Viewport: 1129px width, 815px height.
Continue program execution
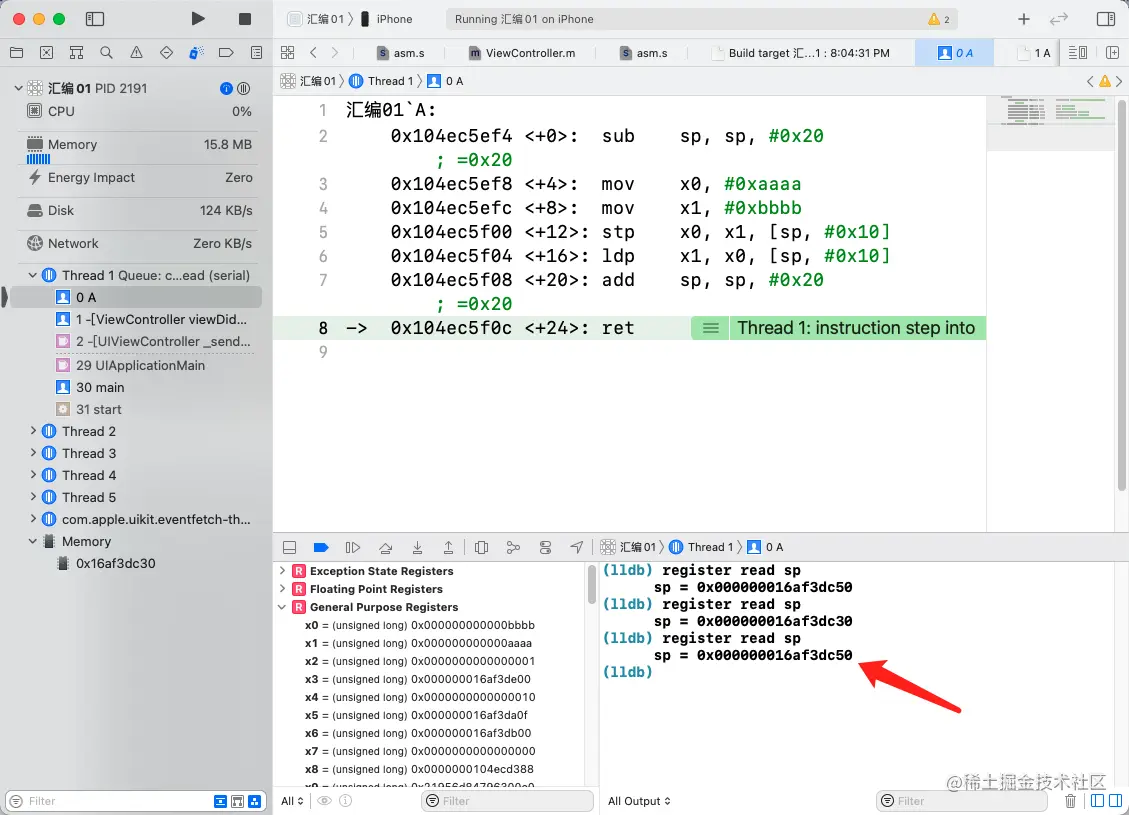pyautogui.click(x=353, y=548)
